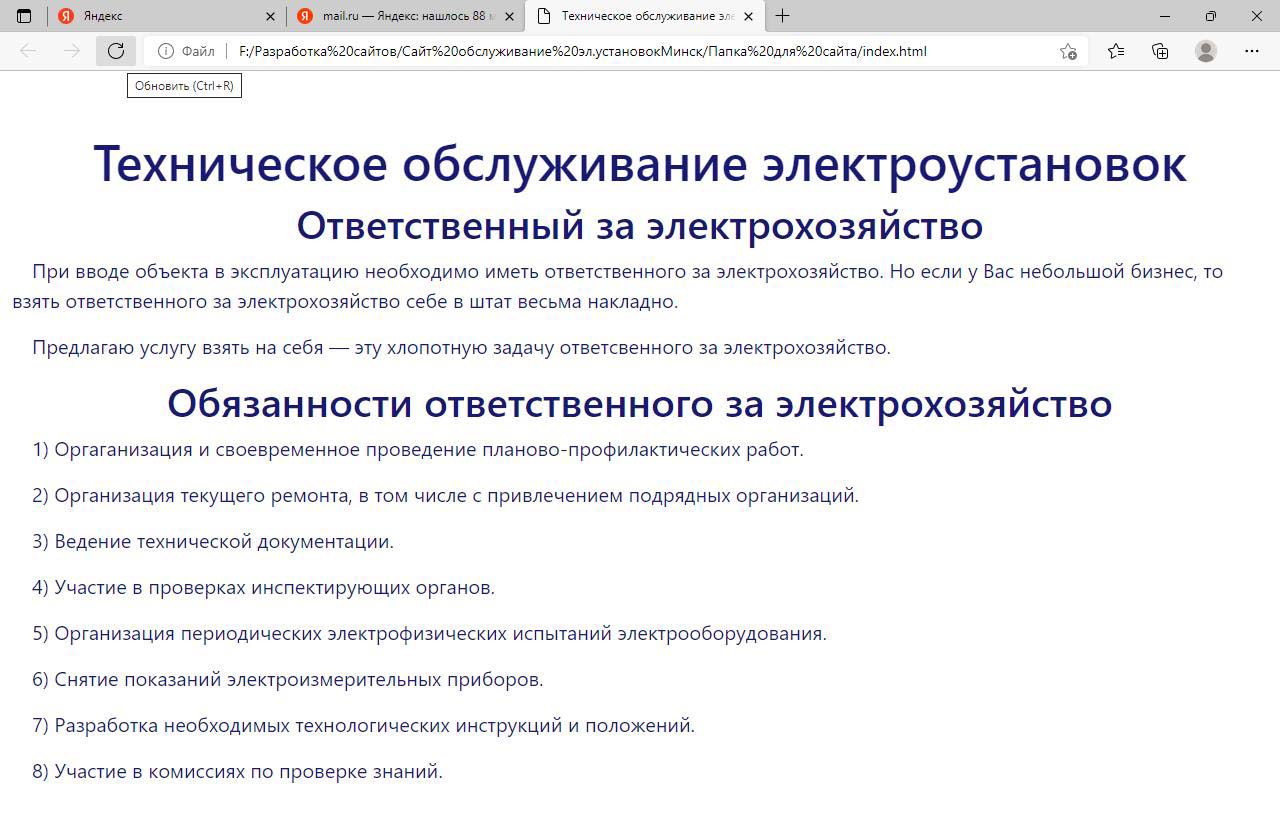Open the Collections panel
1280x832 pixels.
point(1160,51)
